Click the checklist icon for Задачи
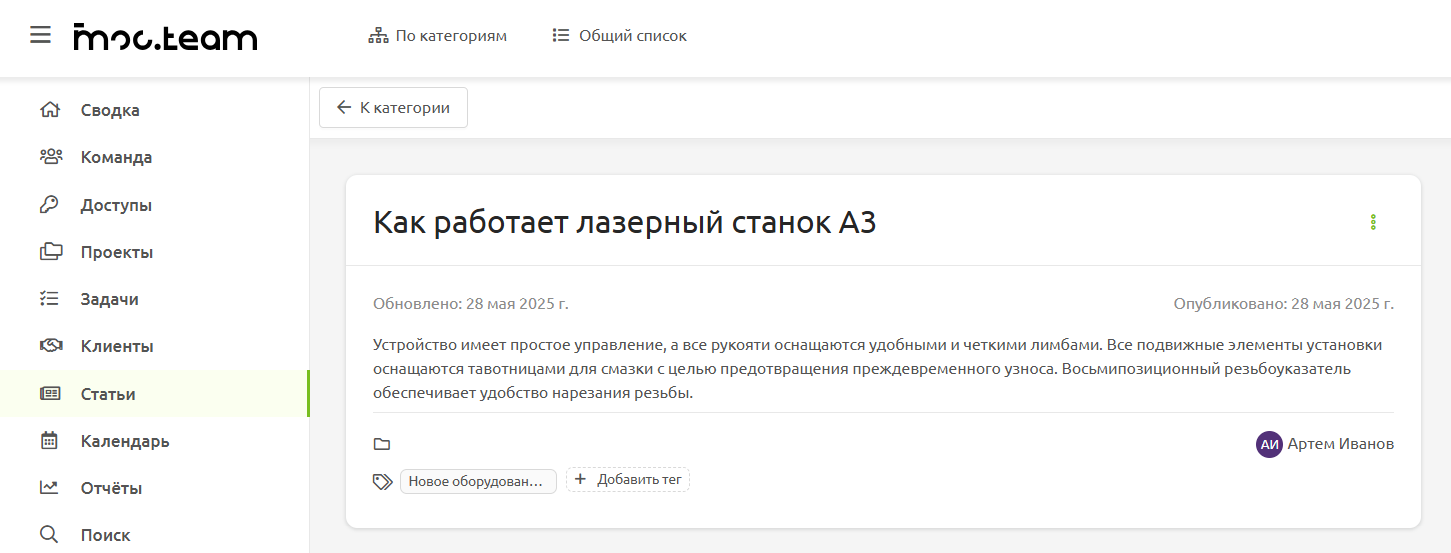Image resolution: width=1451 pixels, height=553 pixels. [x=50, y=299]
